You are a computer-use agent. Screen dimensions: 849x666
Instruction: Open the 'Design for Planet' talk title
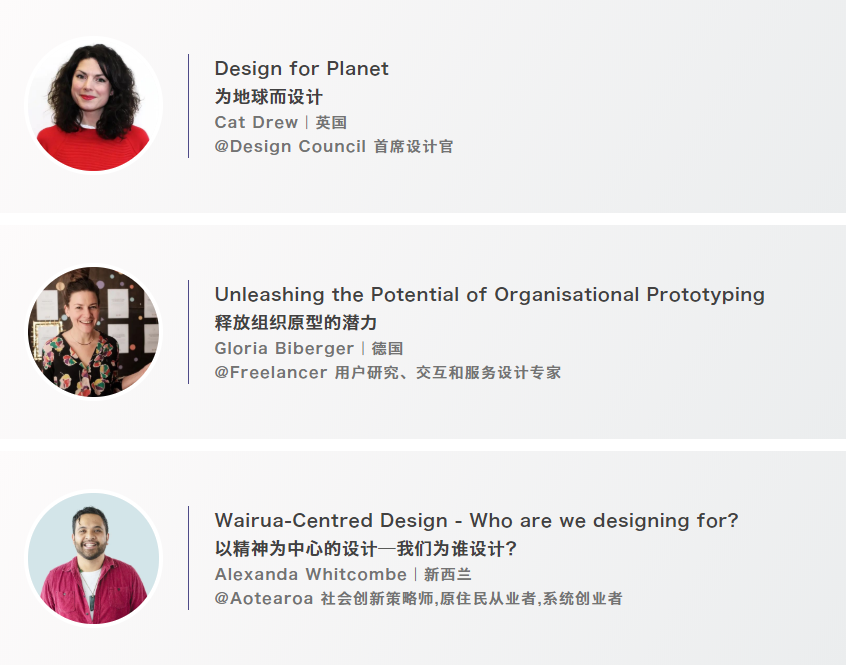[302, 69]
